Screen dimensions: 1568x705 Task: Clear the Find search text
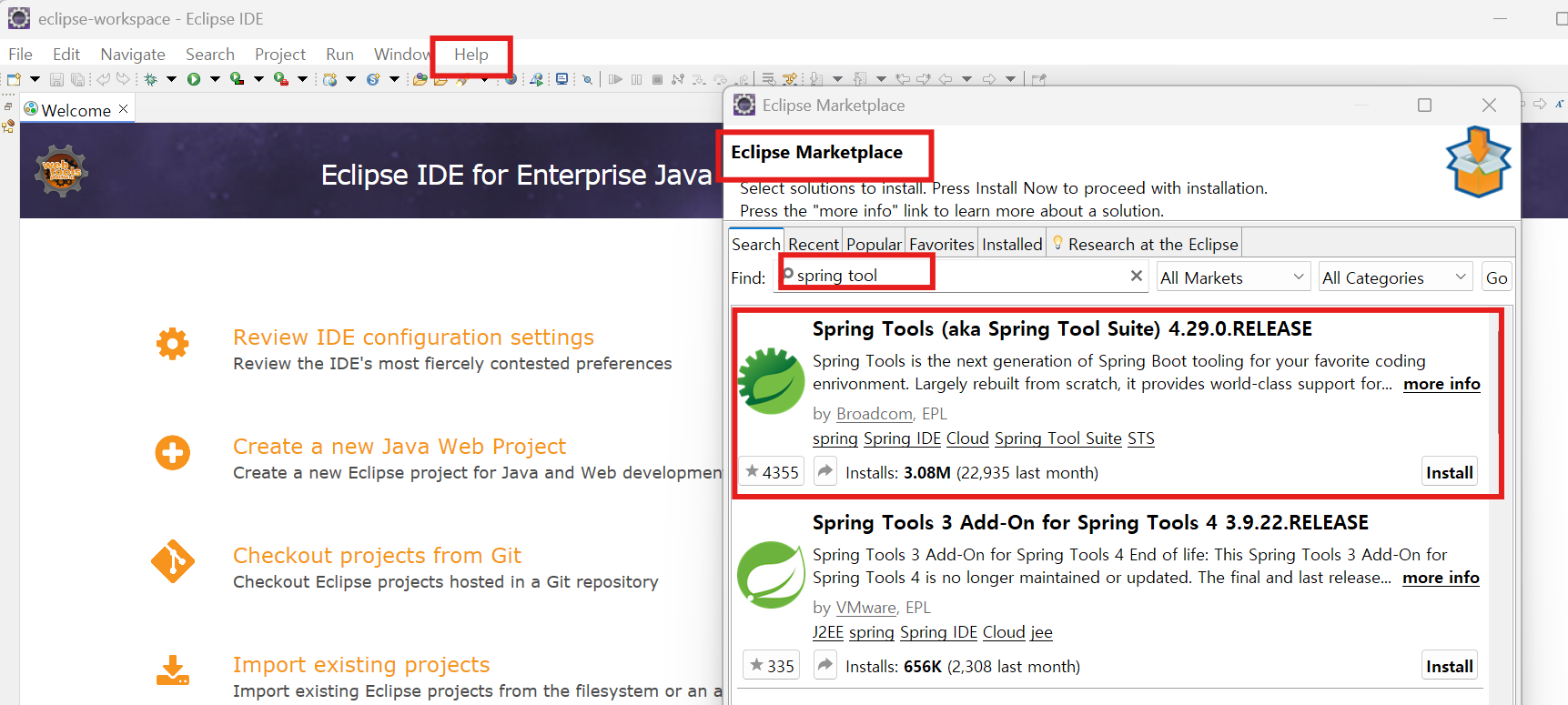coord(1136,276)
